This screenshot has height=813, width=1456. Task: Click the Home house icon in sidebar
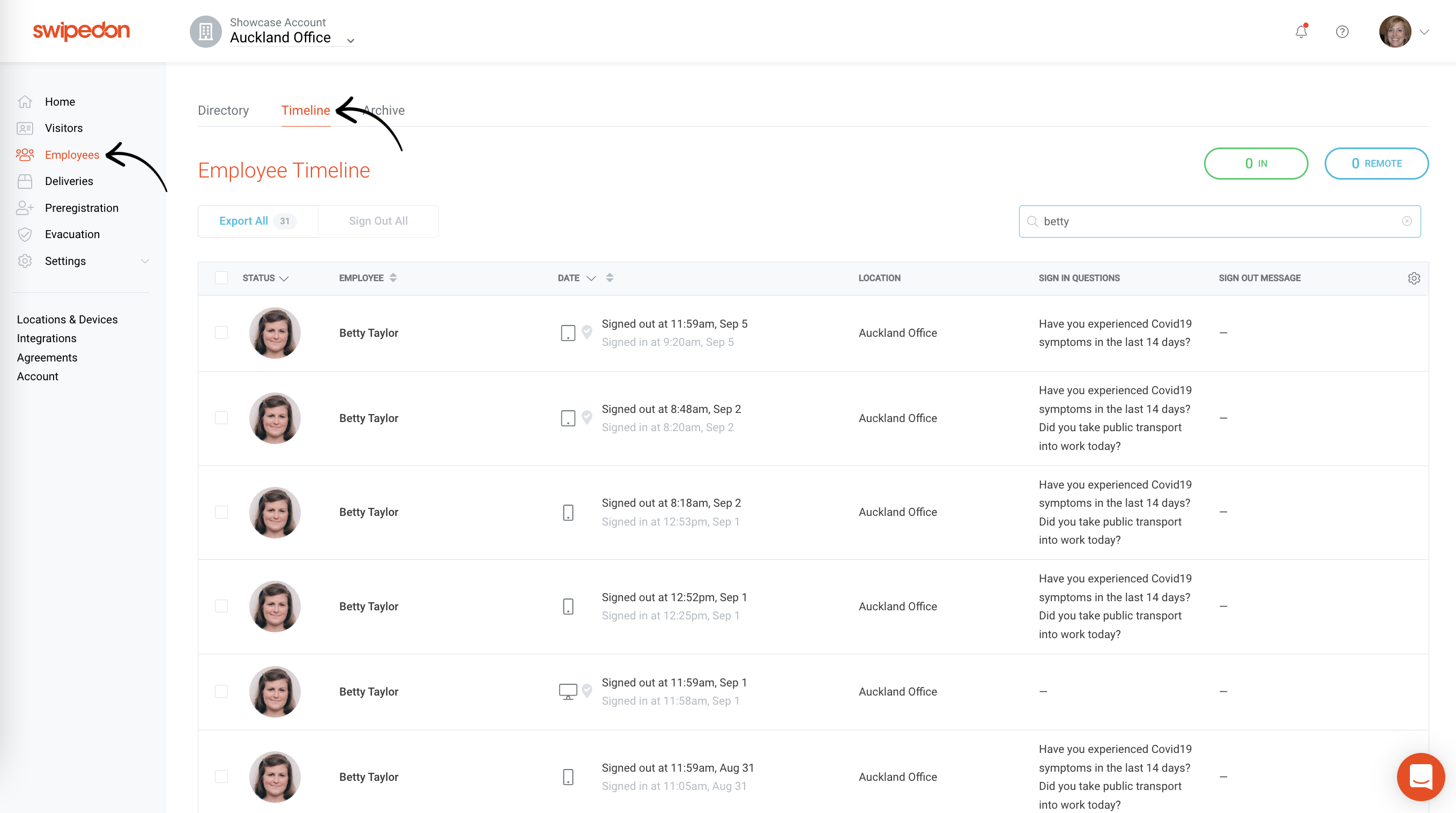coord(25,102)
